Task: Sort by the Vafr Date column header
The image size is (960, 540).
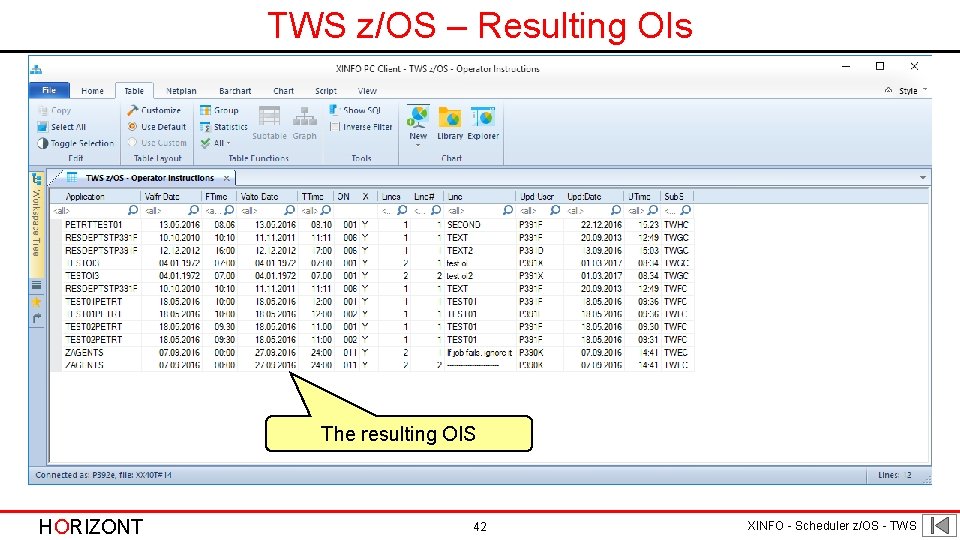Action: click(x=171, y=197)
